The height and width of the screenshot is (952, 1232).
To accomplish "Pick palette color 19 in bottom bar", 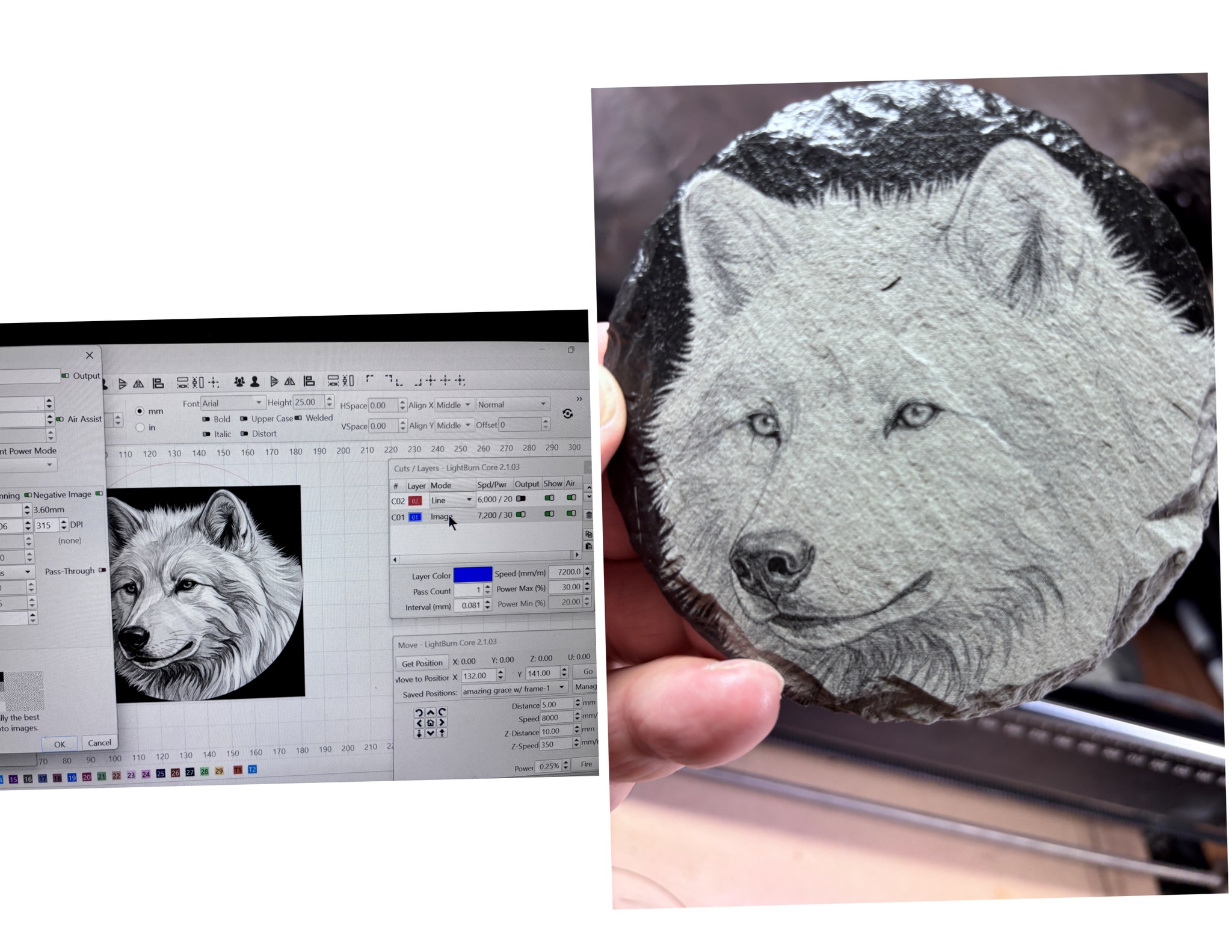I will point(72,778).
